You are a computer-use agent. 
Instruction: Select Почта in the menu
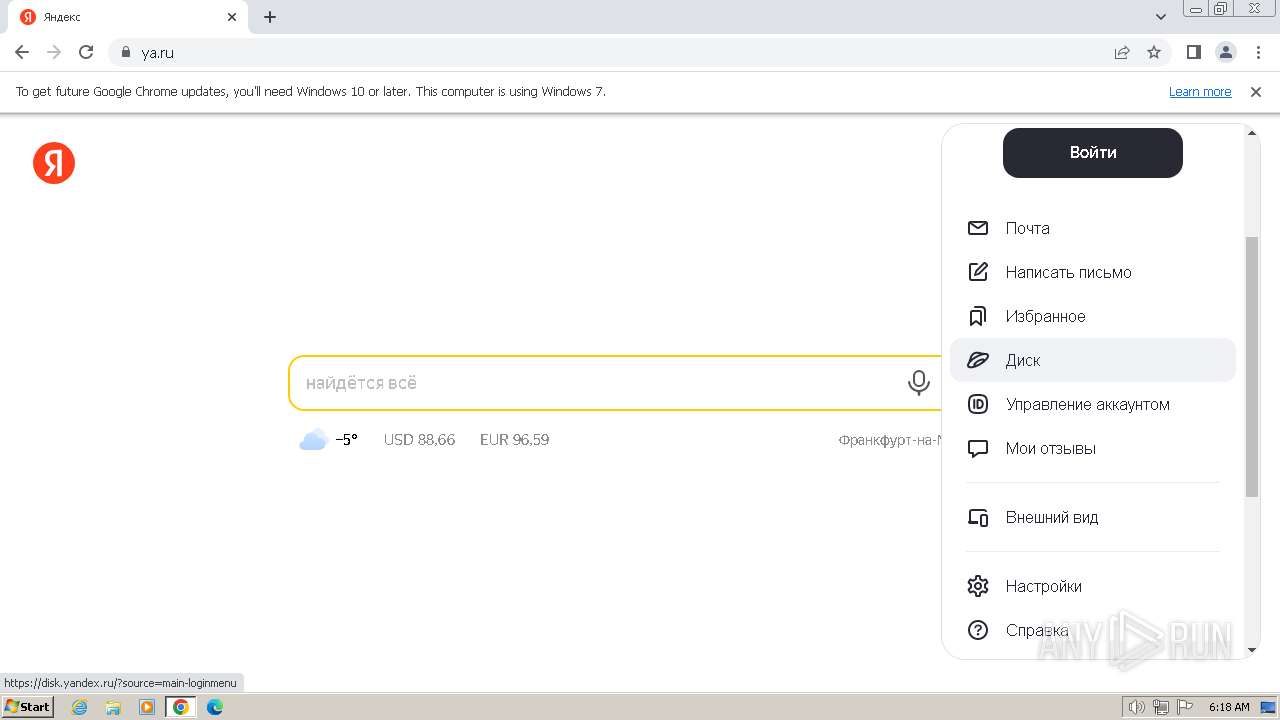(1093, 228)
